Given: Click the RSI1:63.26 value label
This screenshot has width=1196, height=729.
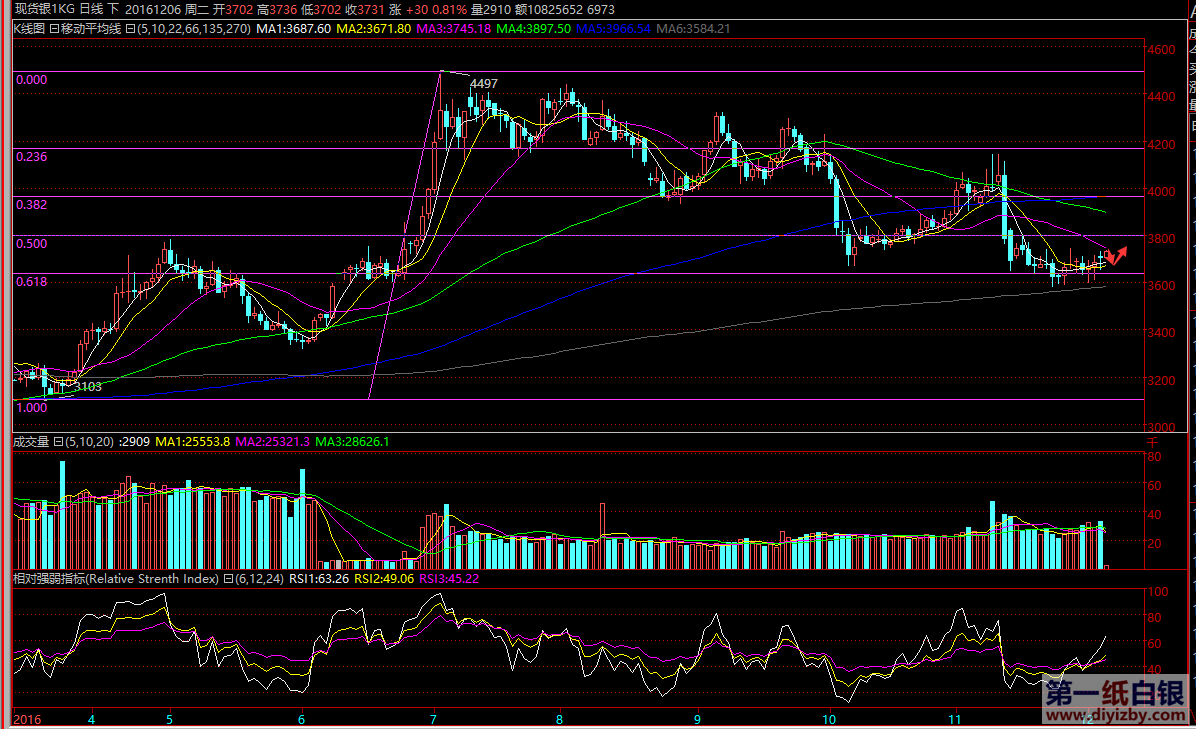Looking at the screenshot, I should (319, 578).
